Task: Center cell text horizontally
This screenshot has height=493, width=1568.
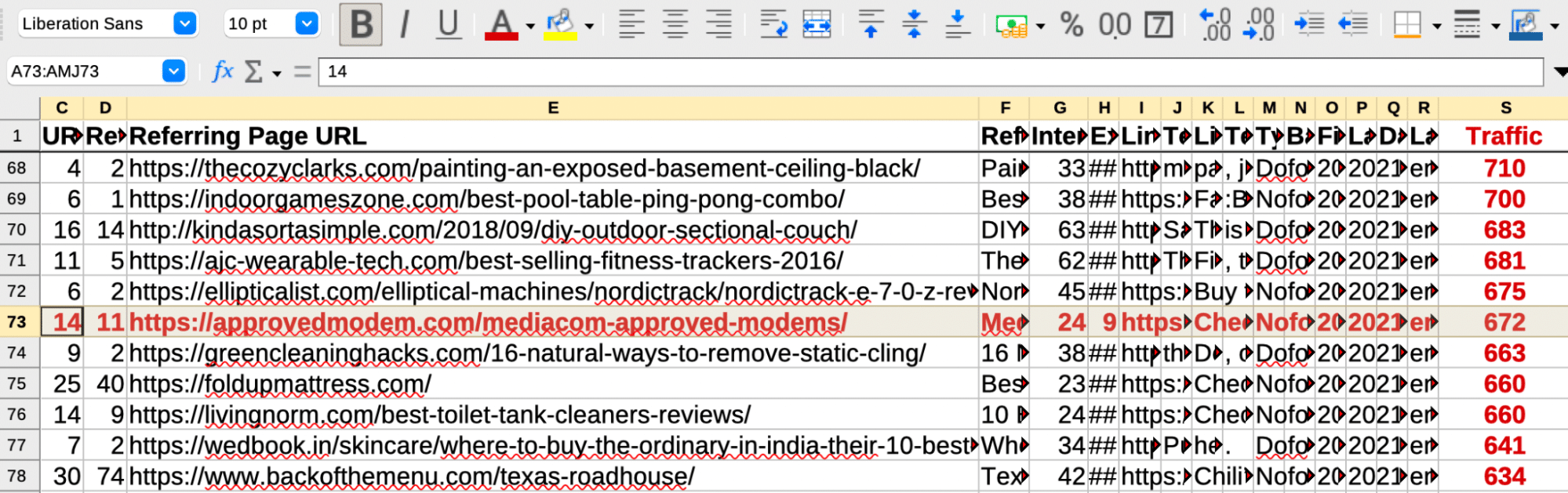Action: (x=675, y=24)
